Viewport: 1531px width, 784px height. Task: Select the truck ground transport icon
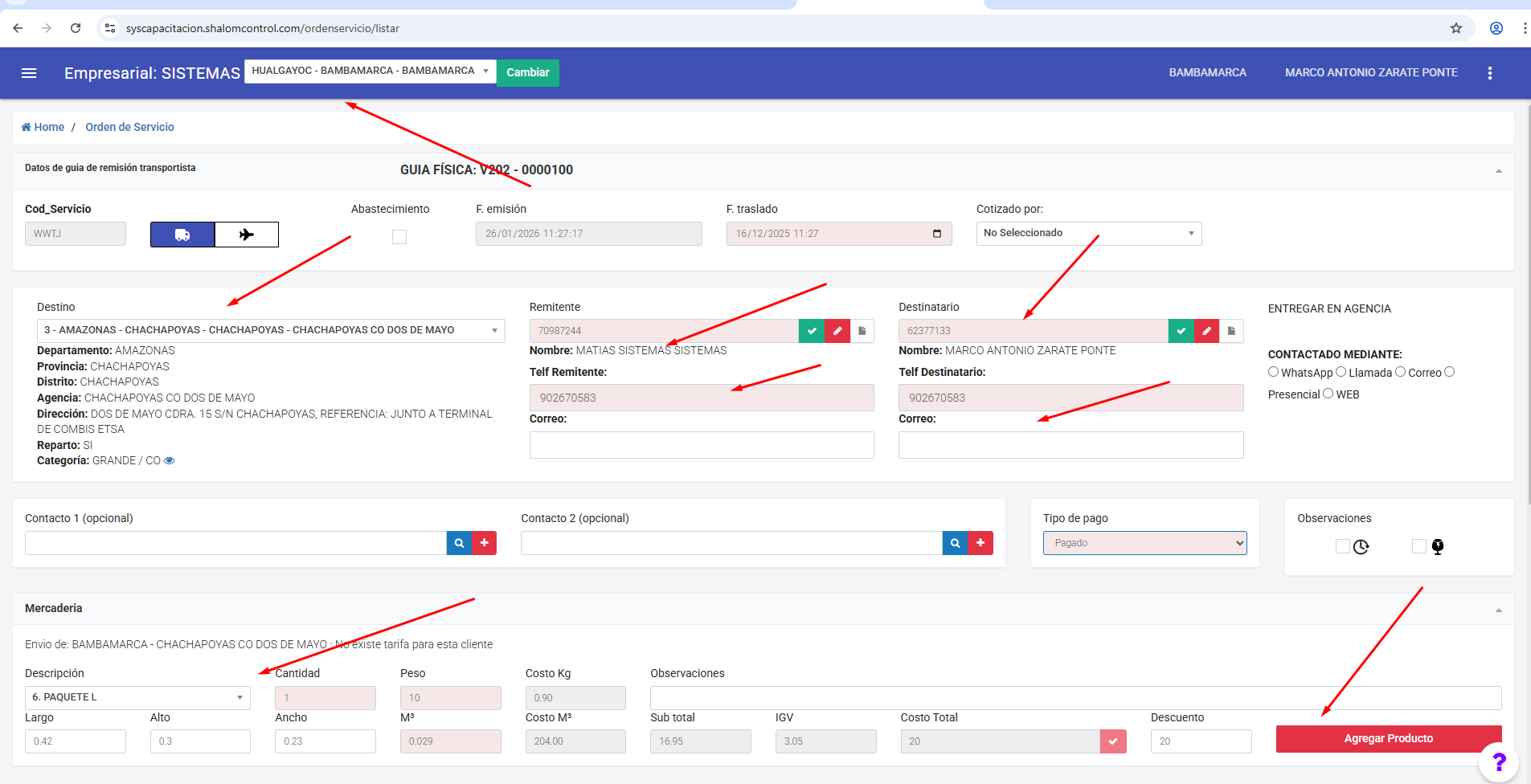[182, 235]
